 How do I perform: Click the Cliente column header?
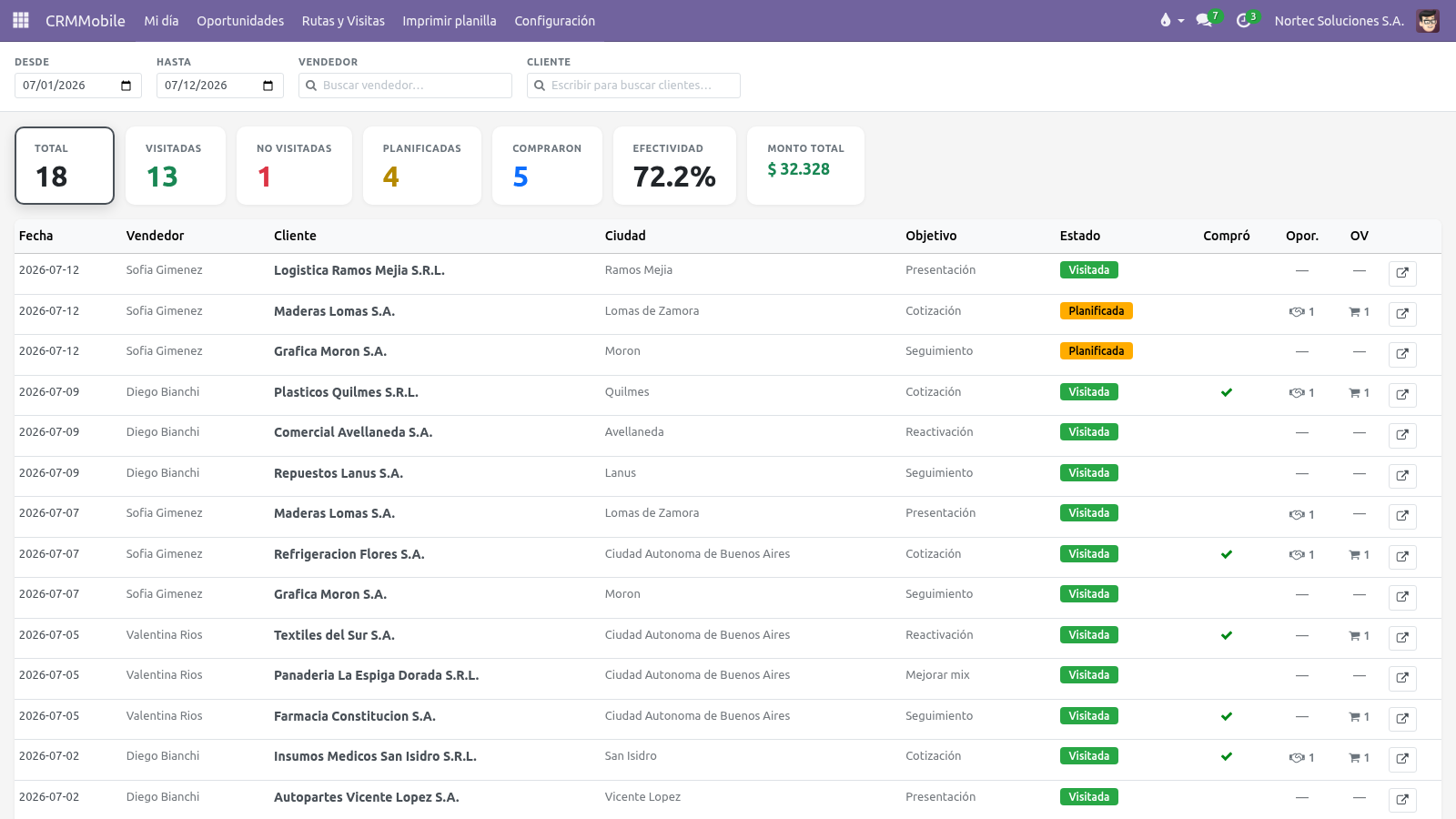295,236
